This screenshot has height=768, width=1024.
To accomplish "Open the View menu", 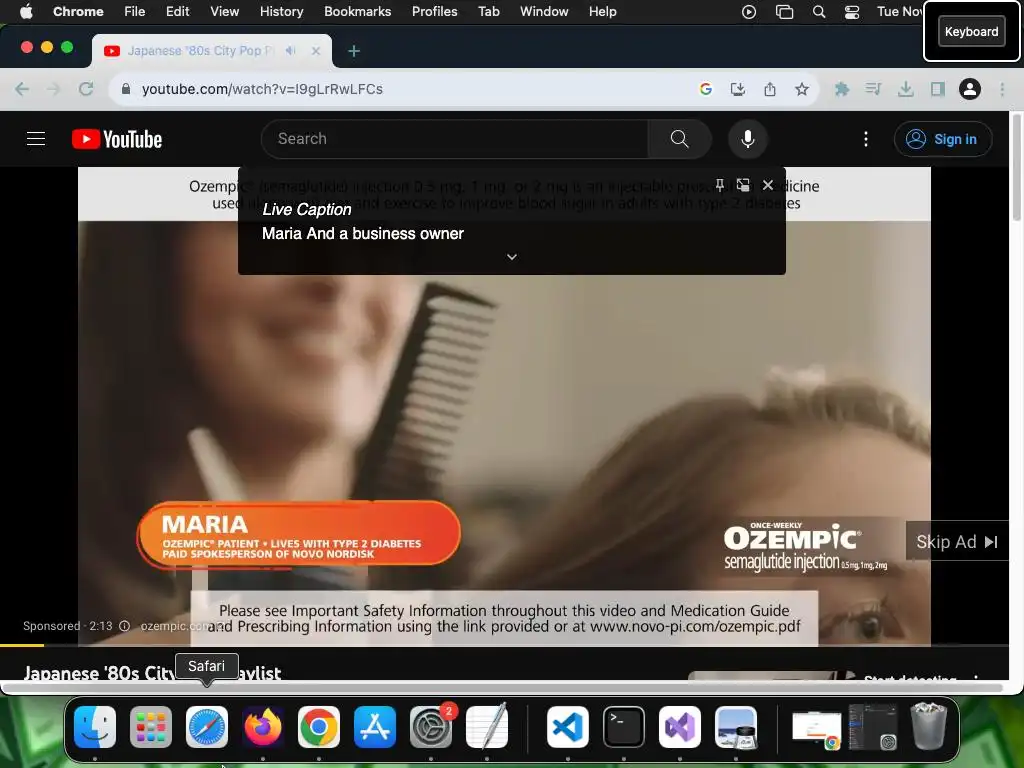I will (224, 12).
